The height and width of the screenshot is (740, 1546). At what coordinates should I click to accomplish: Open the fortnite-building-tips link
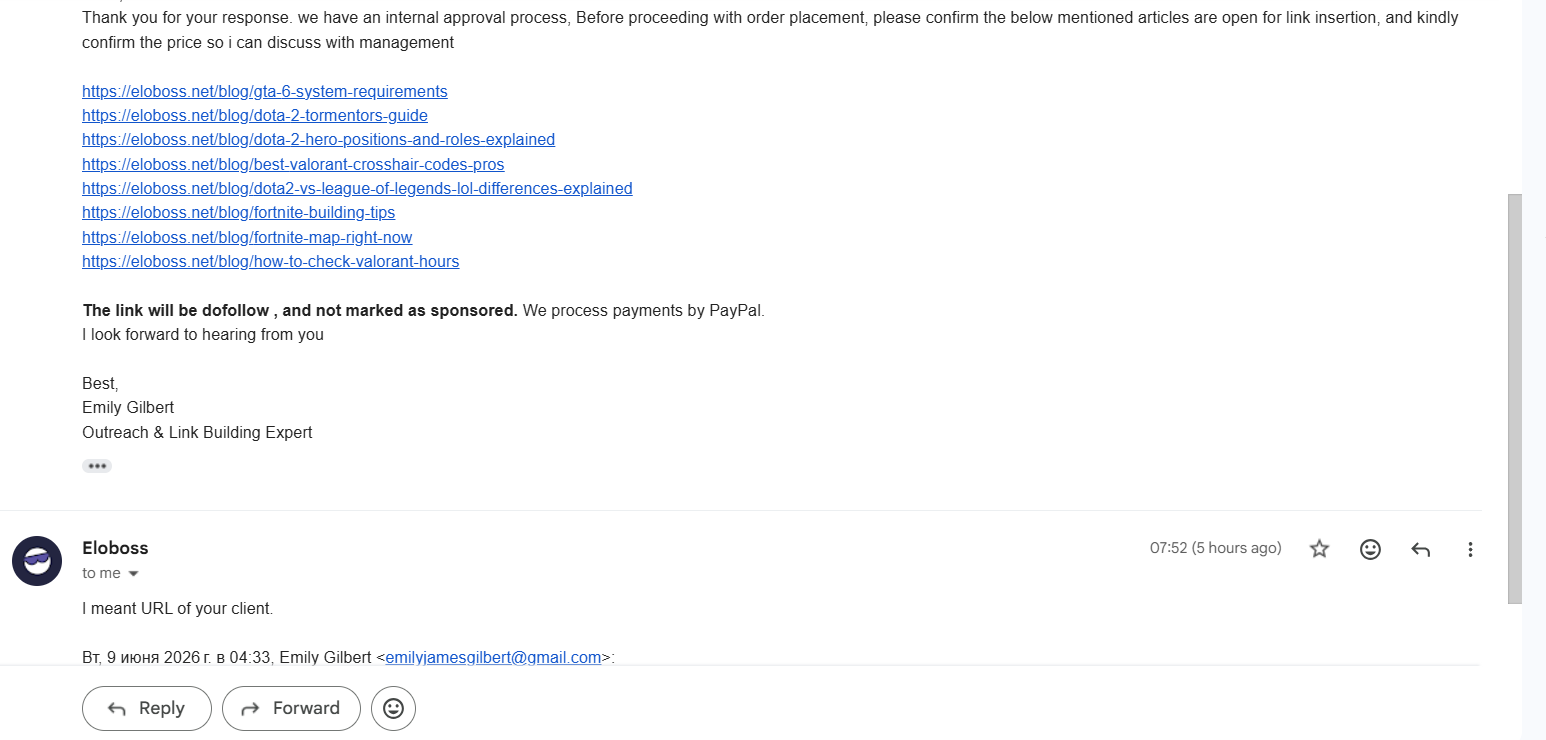238,212
